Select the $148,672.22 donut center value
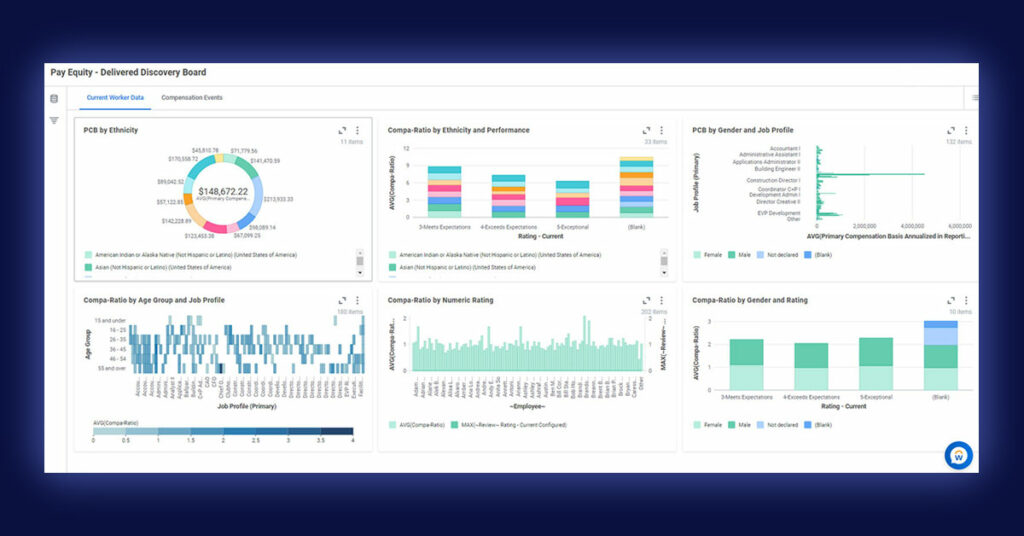 click(223, 191)
